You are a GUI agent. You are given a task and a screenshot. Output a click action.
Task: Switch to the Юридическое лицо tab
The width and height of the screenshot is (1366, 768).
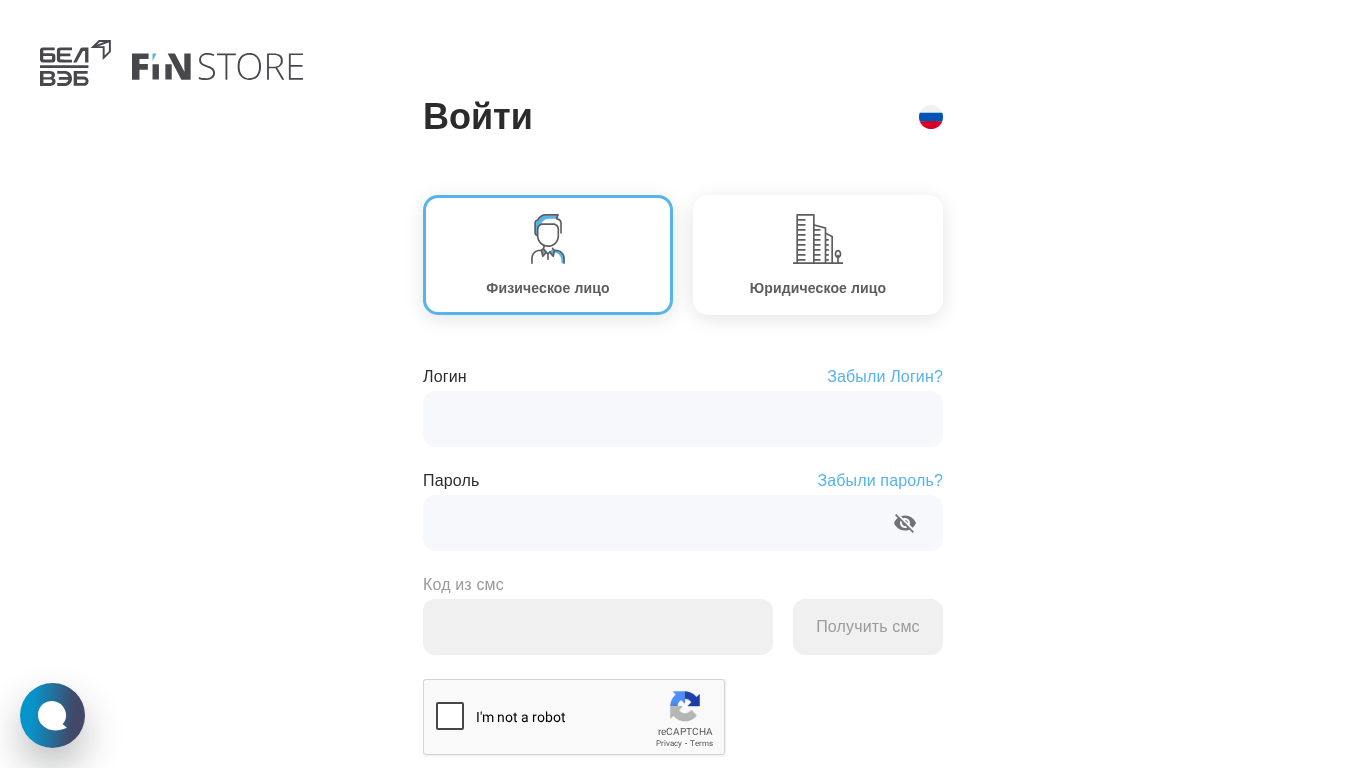[818, 288]
